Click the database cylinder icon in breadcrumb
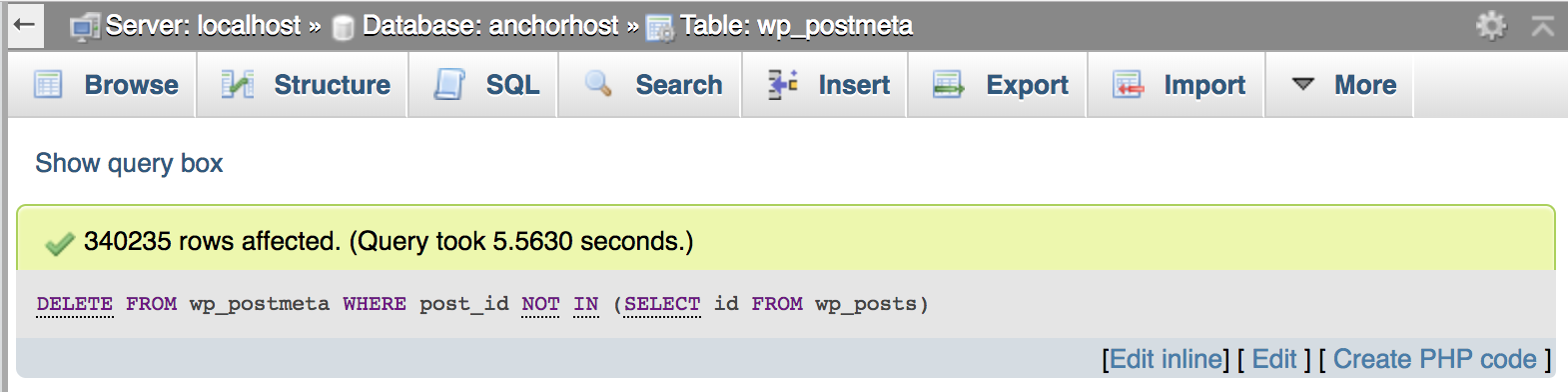This screenshot has height=392, width=1568. 343,28
